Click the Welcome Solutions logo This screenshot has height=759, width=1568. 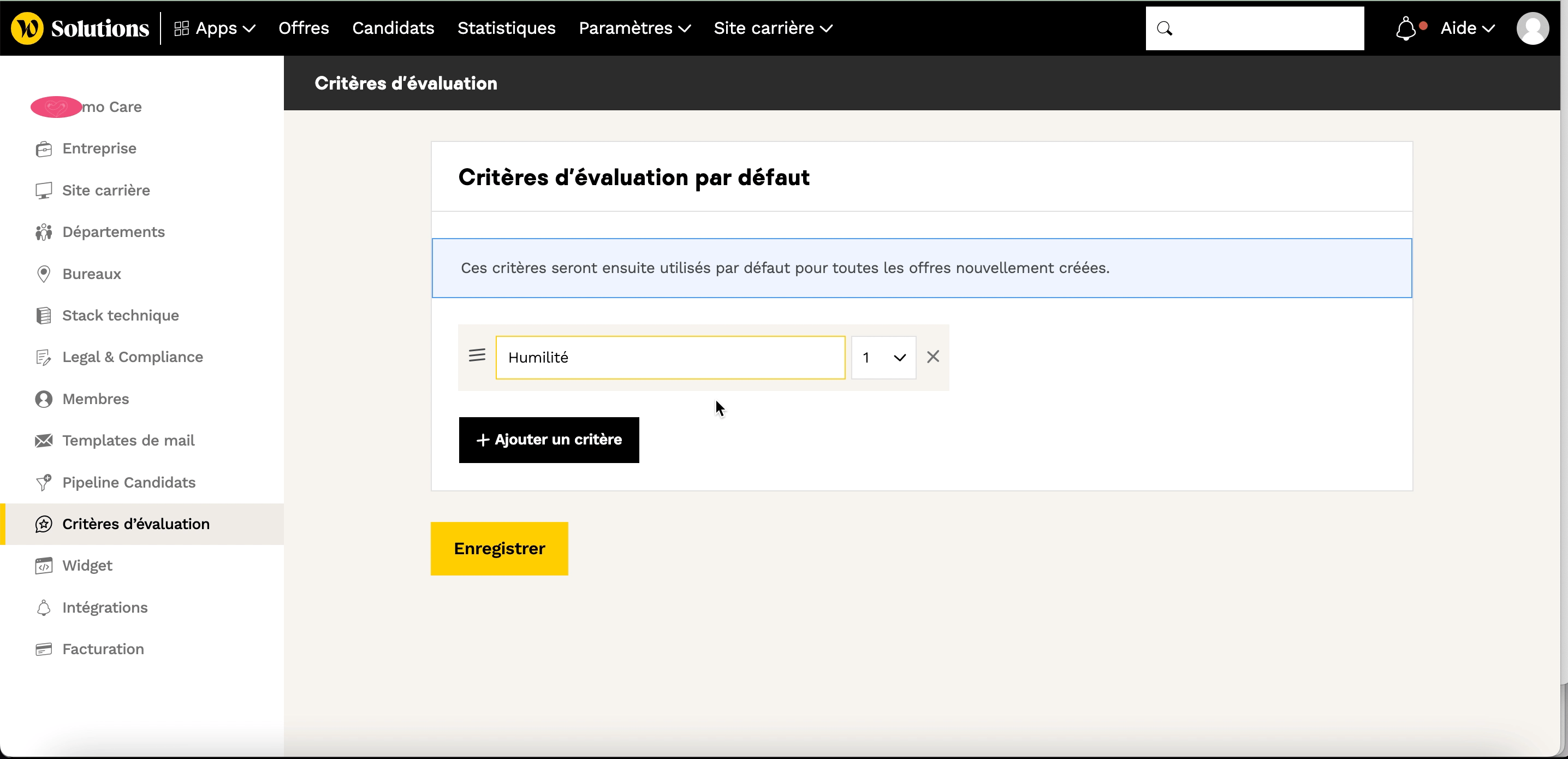tap(80, 28)
